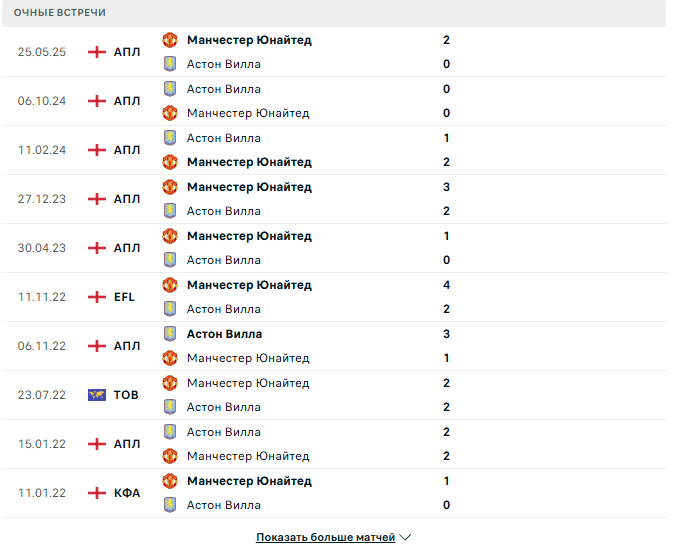Click Manchester United crest in 11.01.22 match
The height and width of the screenshot is (554, 673).
pyautogui.click(x=170, y=481)
